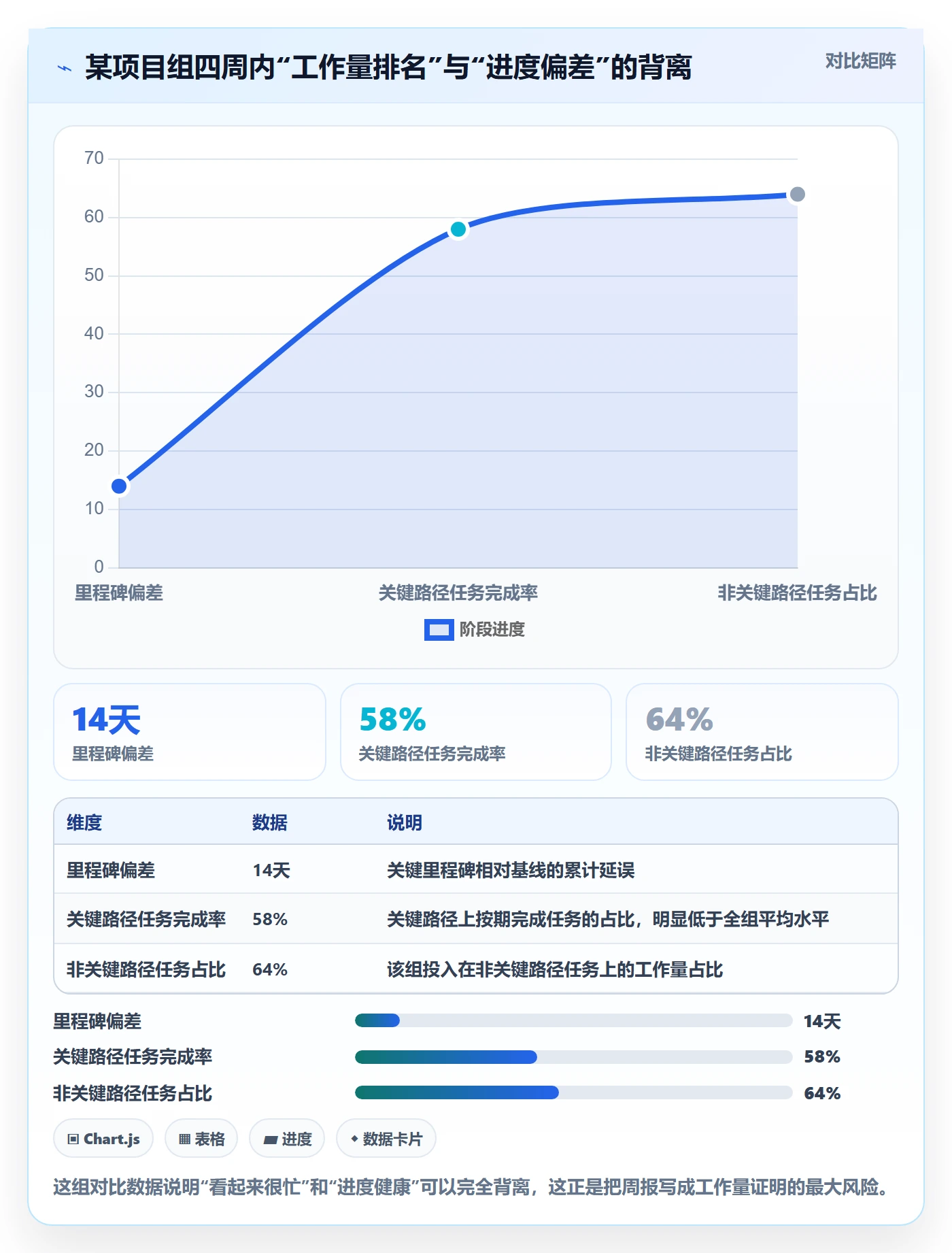Click the 64% value in the table
Screen dimensions: 952x1253
point(270,969)
